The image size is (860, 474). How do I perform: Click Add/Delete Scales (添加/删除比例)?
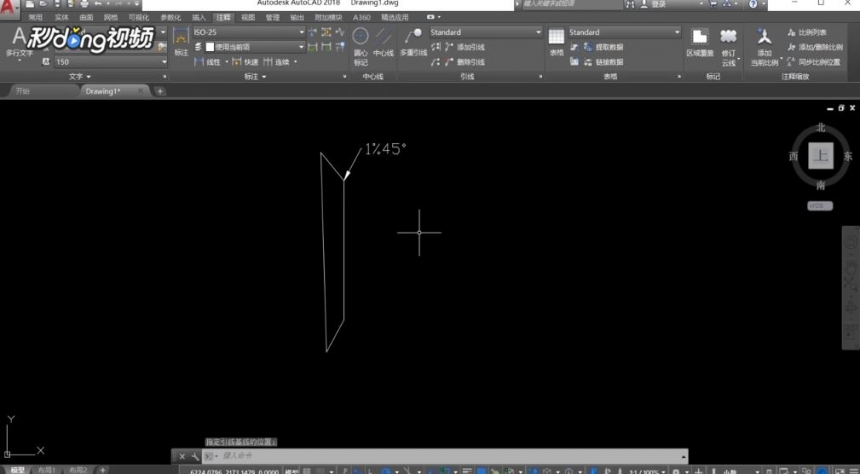click(814, 47)
